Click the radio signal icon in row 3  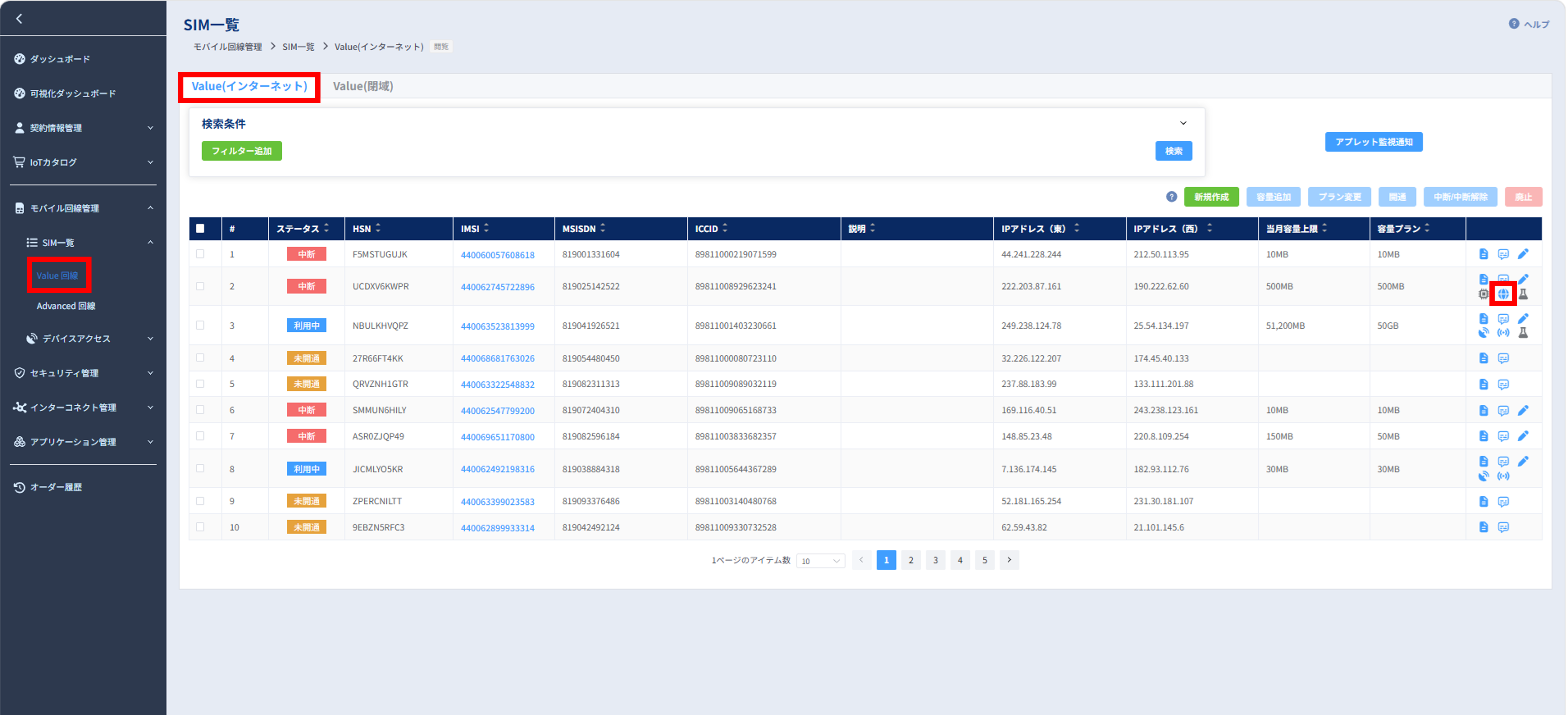(1503, 333)
